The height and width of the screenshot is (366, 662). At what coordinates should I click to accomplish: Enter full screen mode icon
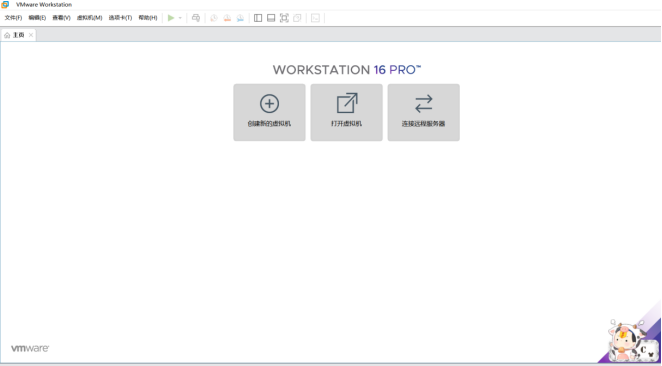pyautogui.click(x=284, y=18)
